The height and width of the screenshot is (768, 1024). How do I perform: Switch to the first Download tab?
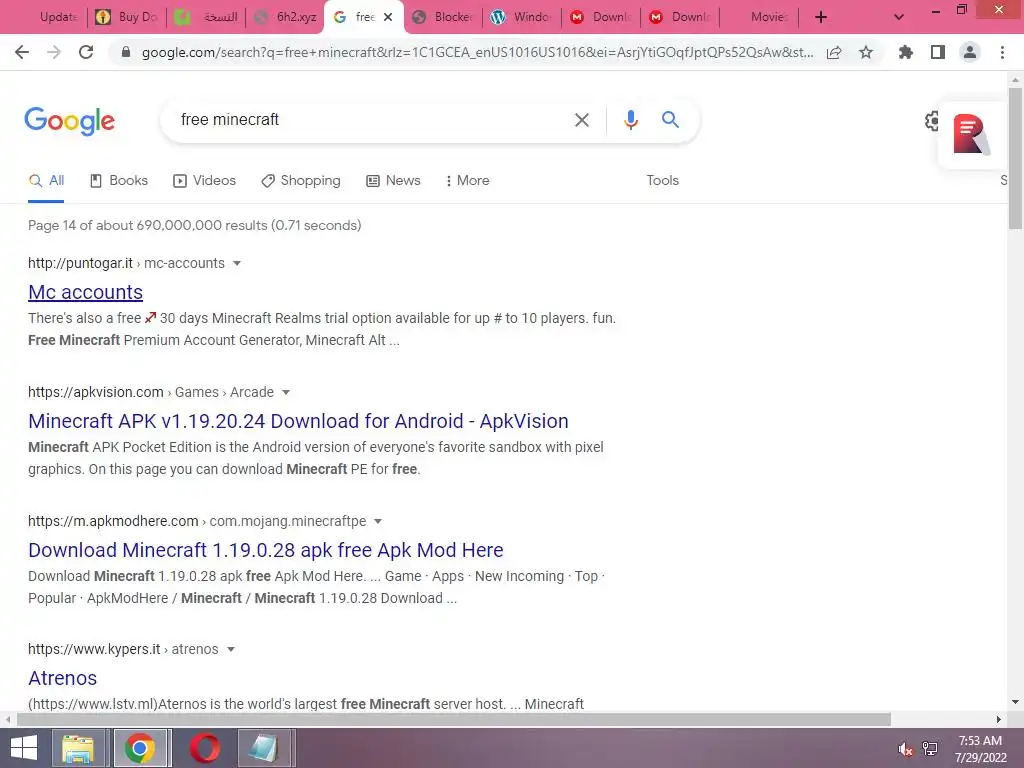601,17
